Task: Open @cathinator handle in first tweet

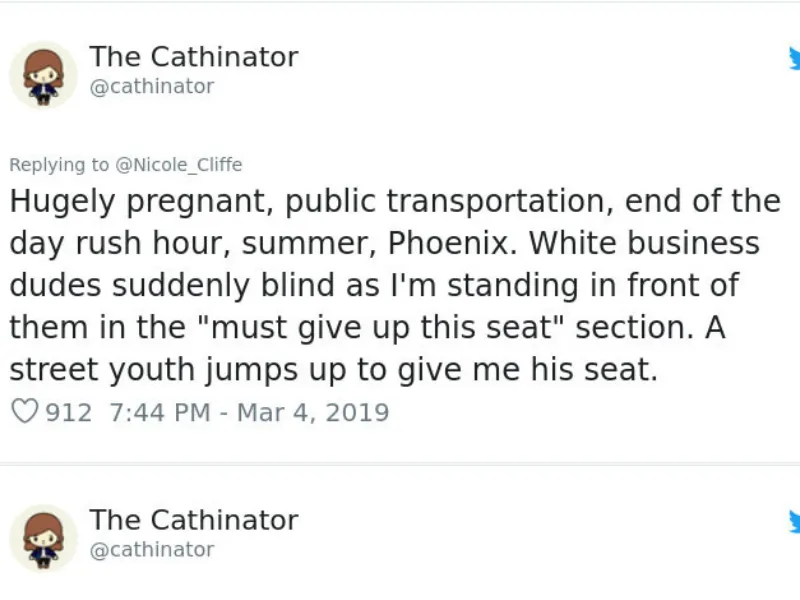Action: coord(152,86)
